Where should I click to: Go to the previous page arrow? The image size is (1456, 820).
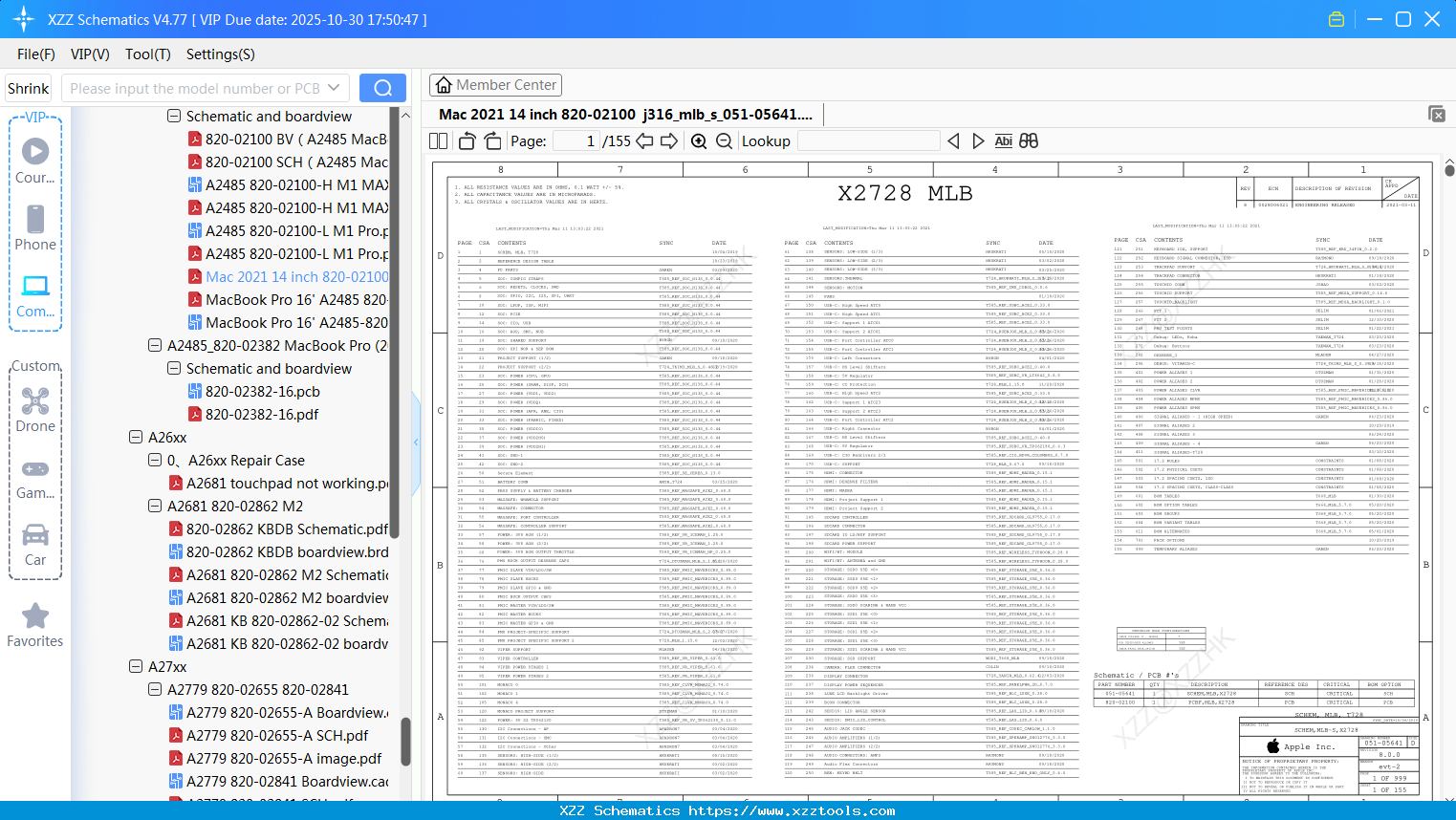click(644, 141)
